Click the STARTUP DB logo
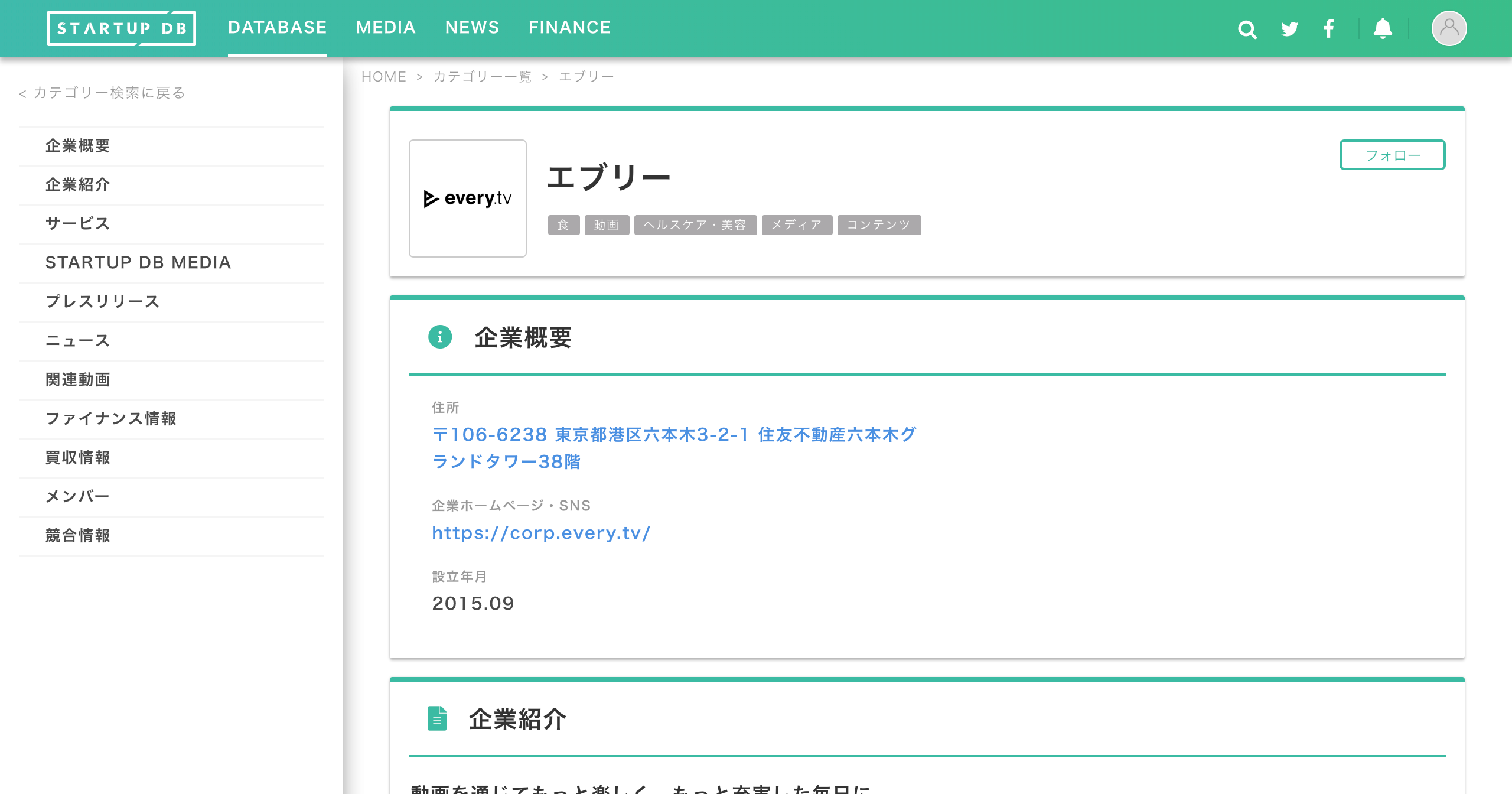This screenshot has height=794, width=1512. coord(122,28)
